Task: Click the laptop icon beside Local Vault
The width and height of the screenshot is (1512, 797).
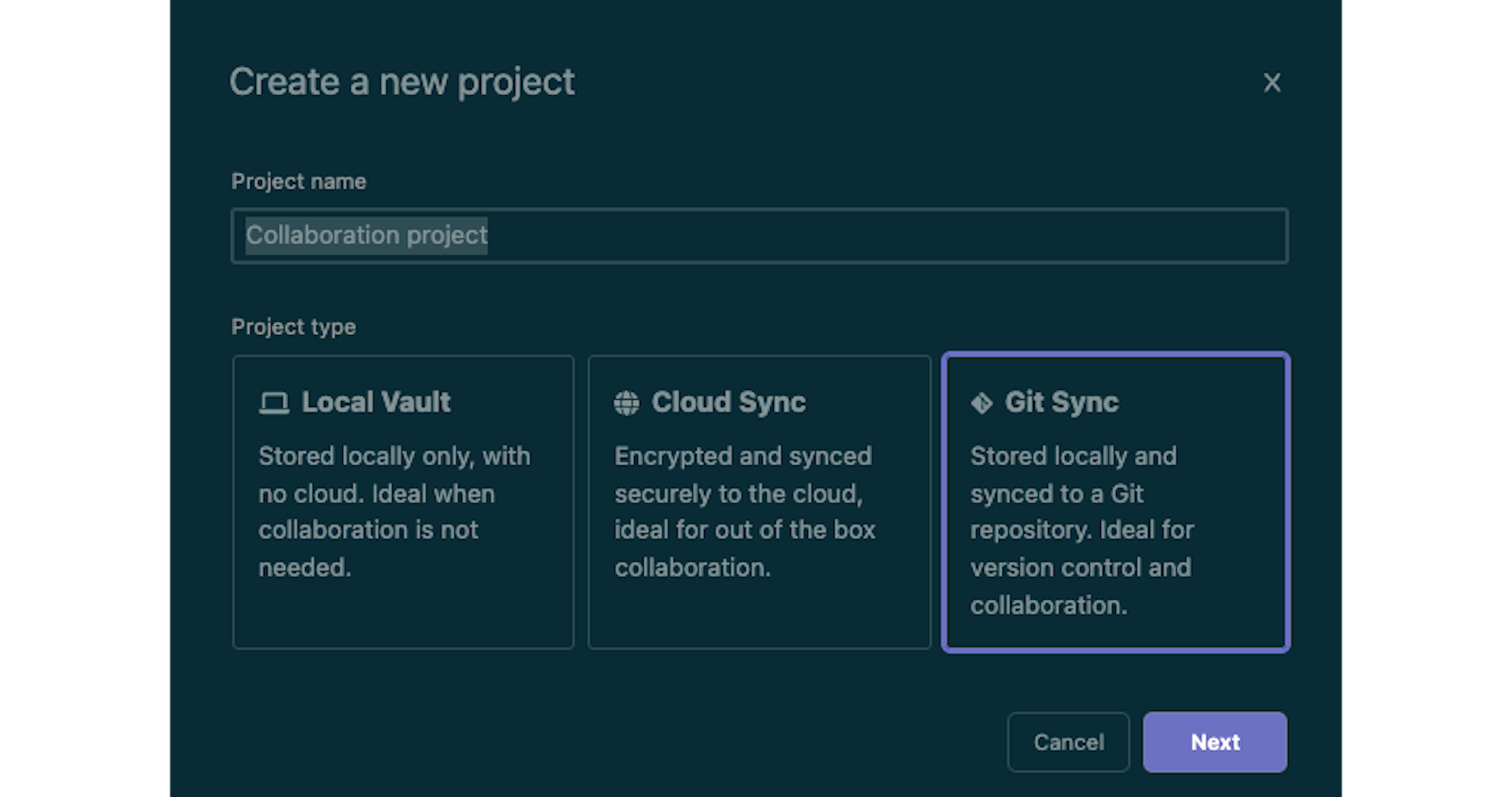Action: (274, 403)
